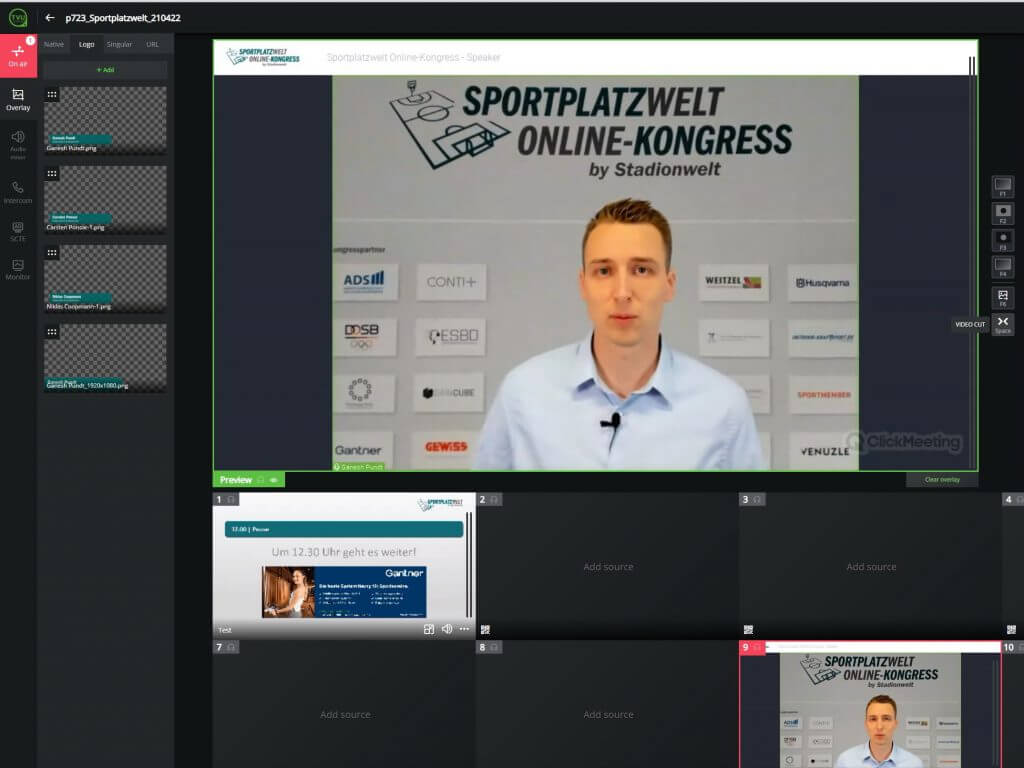Switch to the Singular tab
The width and height of the screenshot is (1024, 768).
120,44
